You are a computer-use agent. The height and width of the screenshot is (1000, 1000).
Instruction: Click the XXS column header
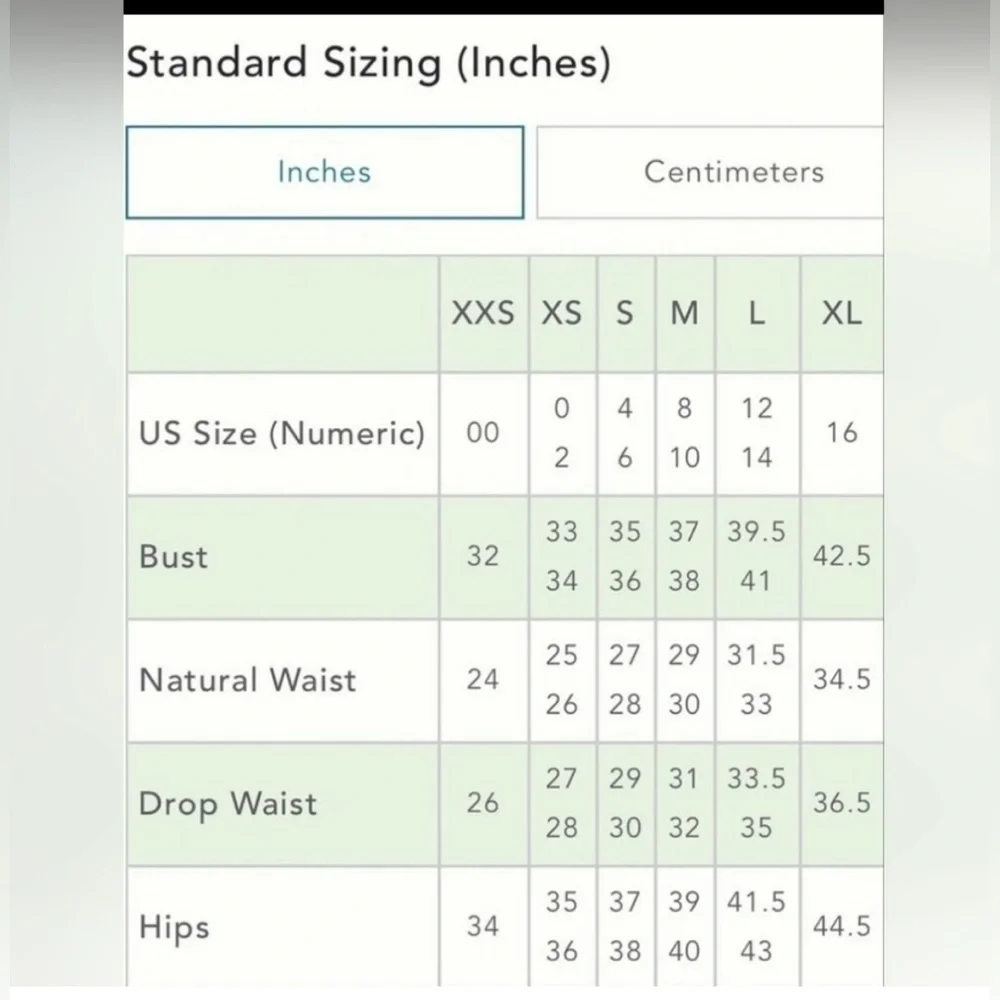(x=483, y=314)
